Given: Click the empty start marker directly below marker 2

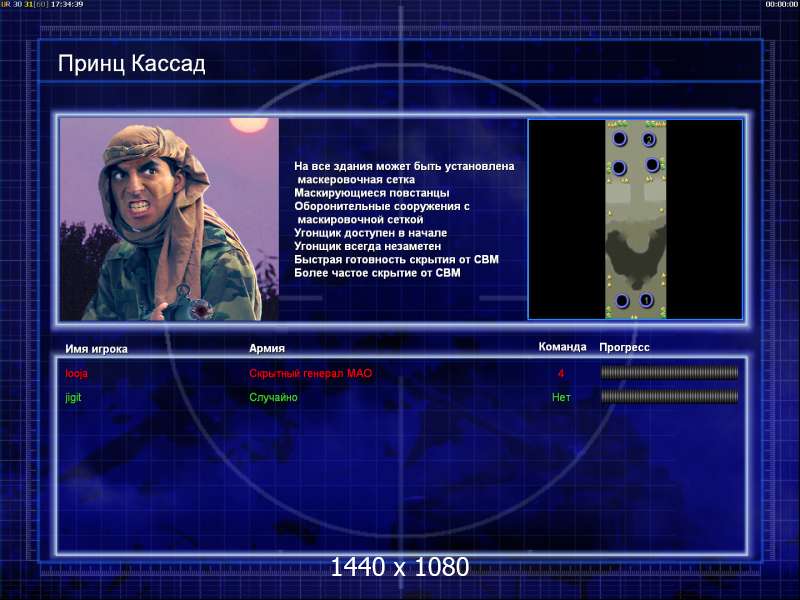Looking at the screenshot, I should pos(652,165).
